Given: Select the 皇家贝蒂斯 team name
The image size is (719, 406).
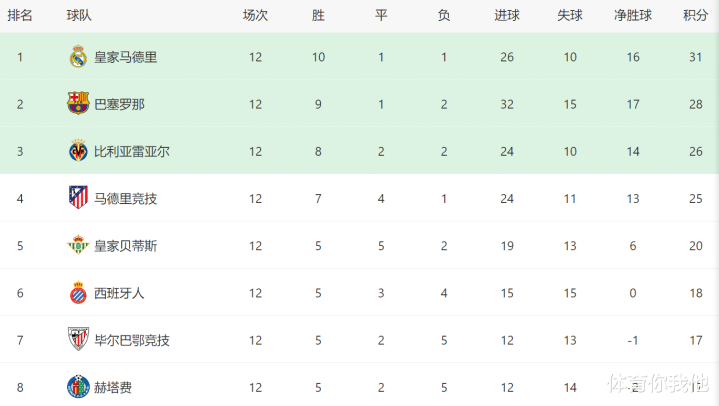Looking at the screenshot, I should (x=125, y=245).
